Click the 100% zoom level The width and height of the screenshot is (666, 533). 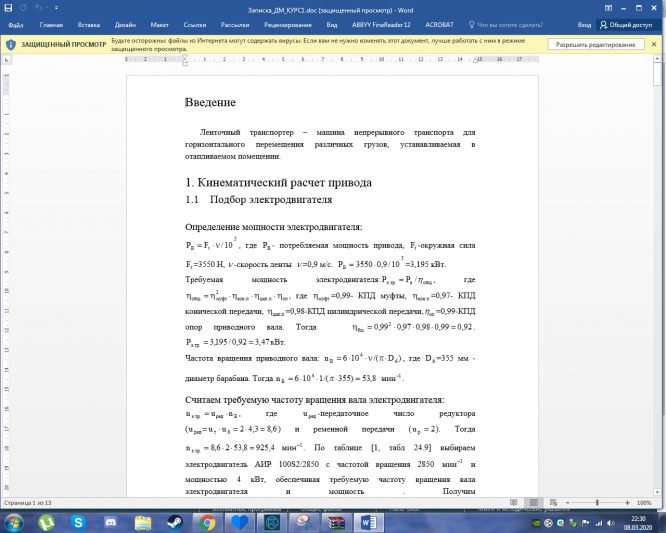pos(644,502)
